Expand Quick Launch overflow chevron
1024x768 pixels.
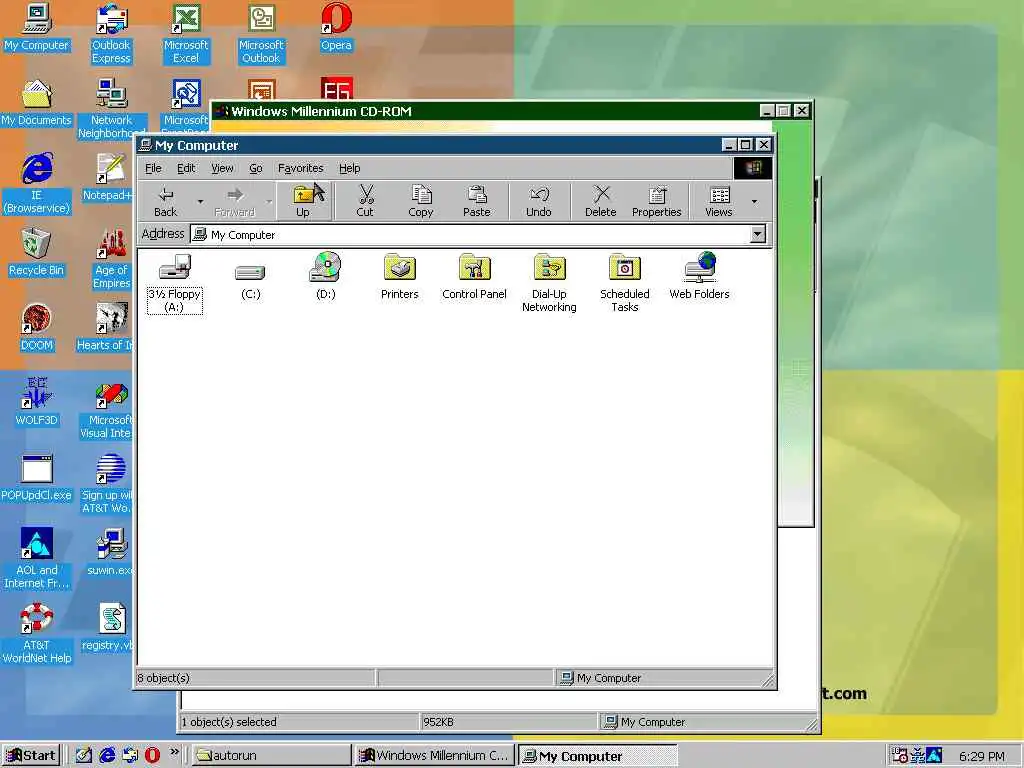click(174, 752)
